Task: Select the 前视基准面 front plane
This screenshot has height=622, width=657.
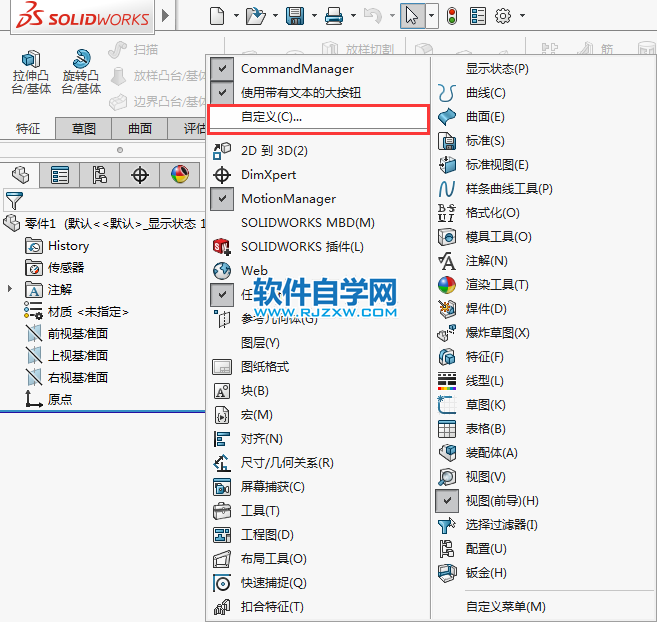Action: pos(67,334)
